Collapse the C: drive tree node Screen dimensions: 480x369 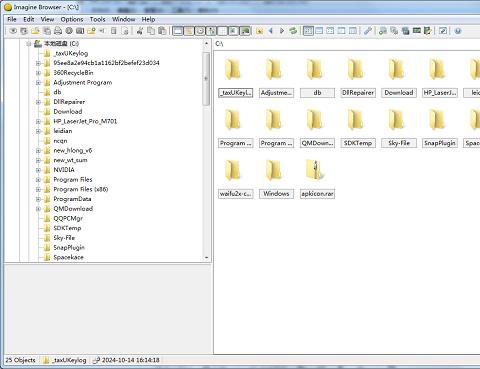(29, 44)
